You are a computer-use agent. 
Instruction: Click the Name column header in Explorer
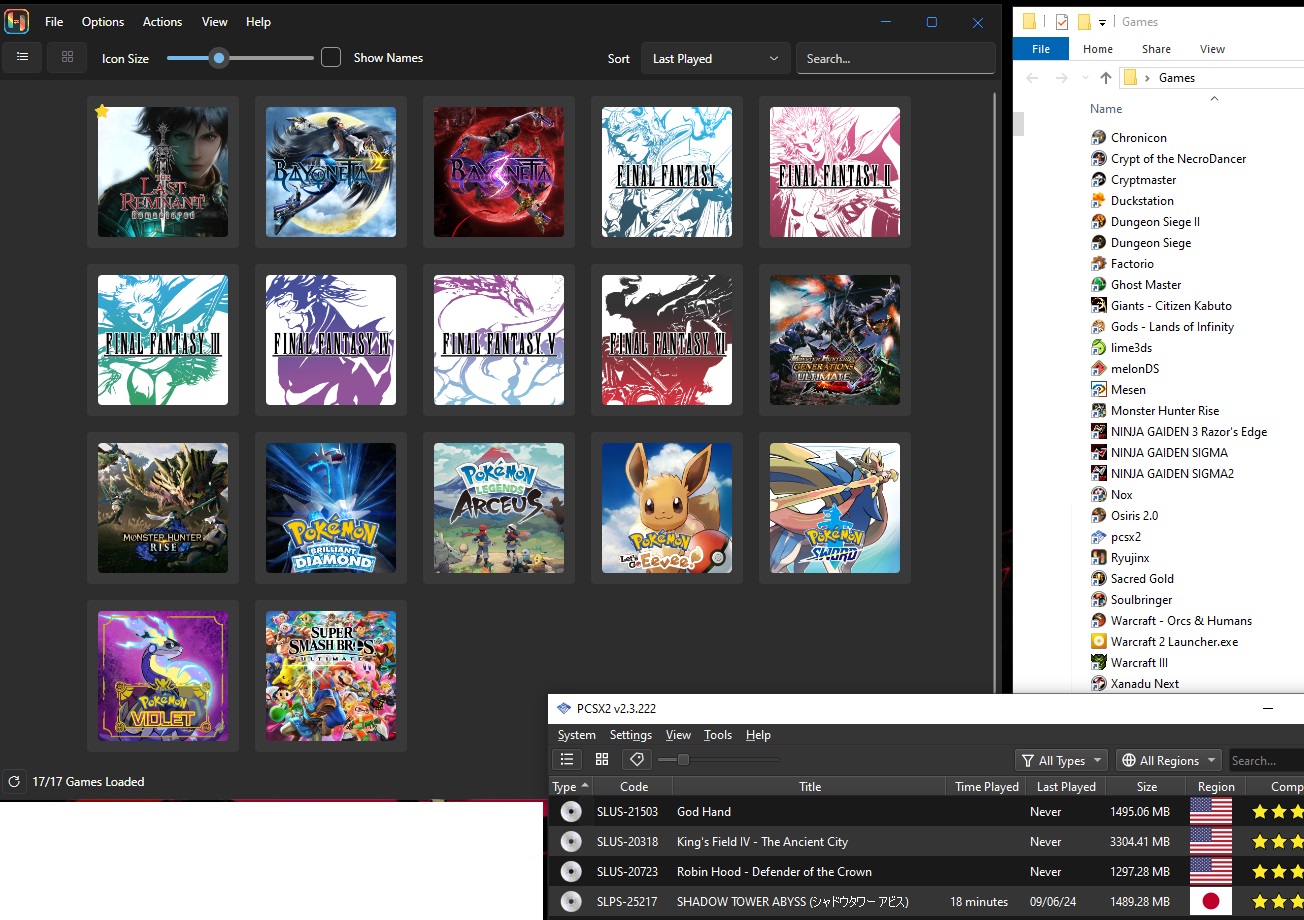coord(1106,109)
